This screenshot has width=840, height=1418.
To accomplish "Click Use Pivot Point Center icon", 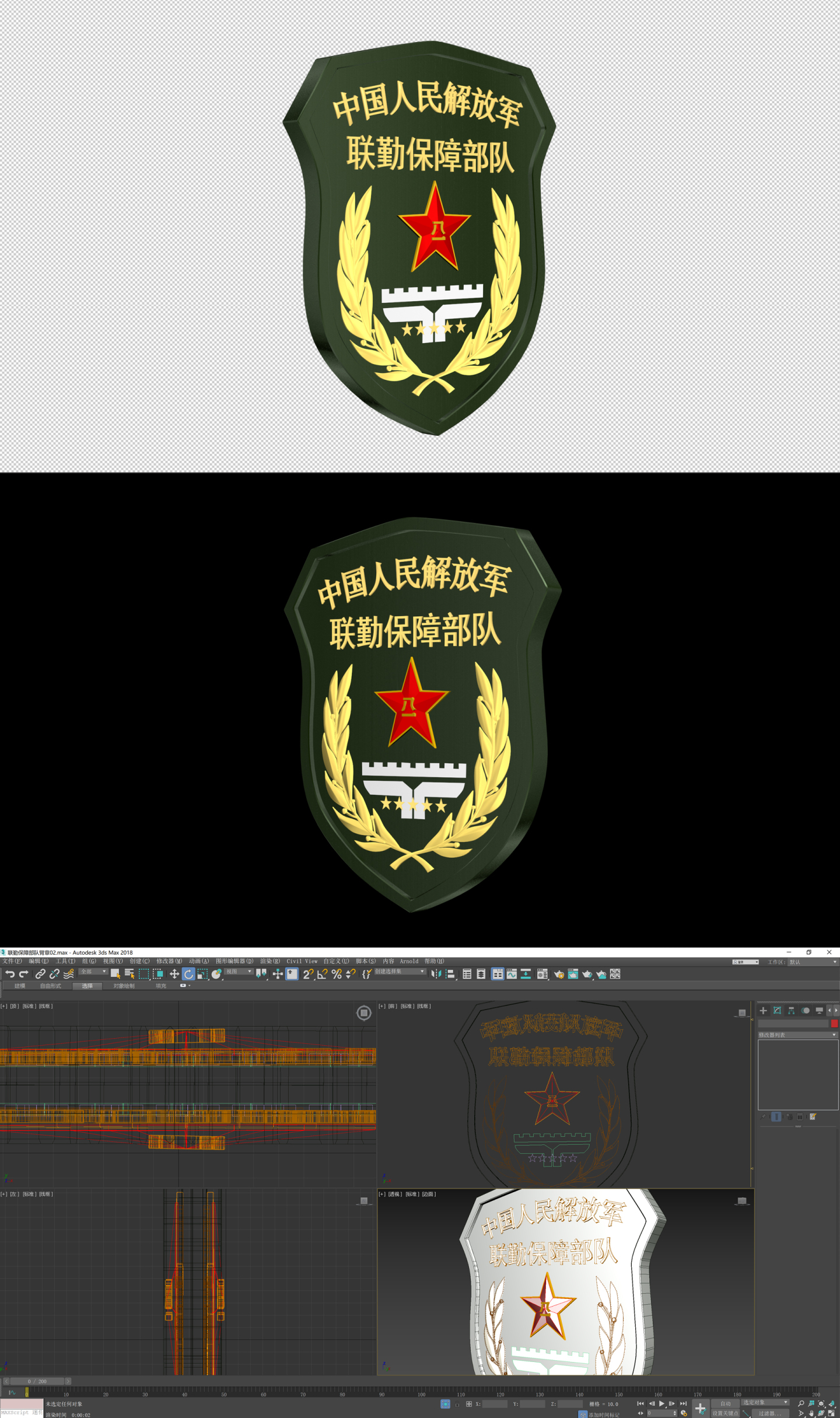I will pyautogui.click(x=261, y=974).
